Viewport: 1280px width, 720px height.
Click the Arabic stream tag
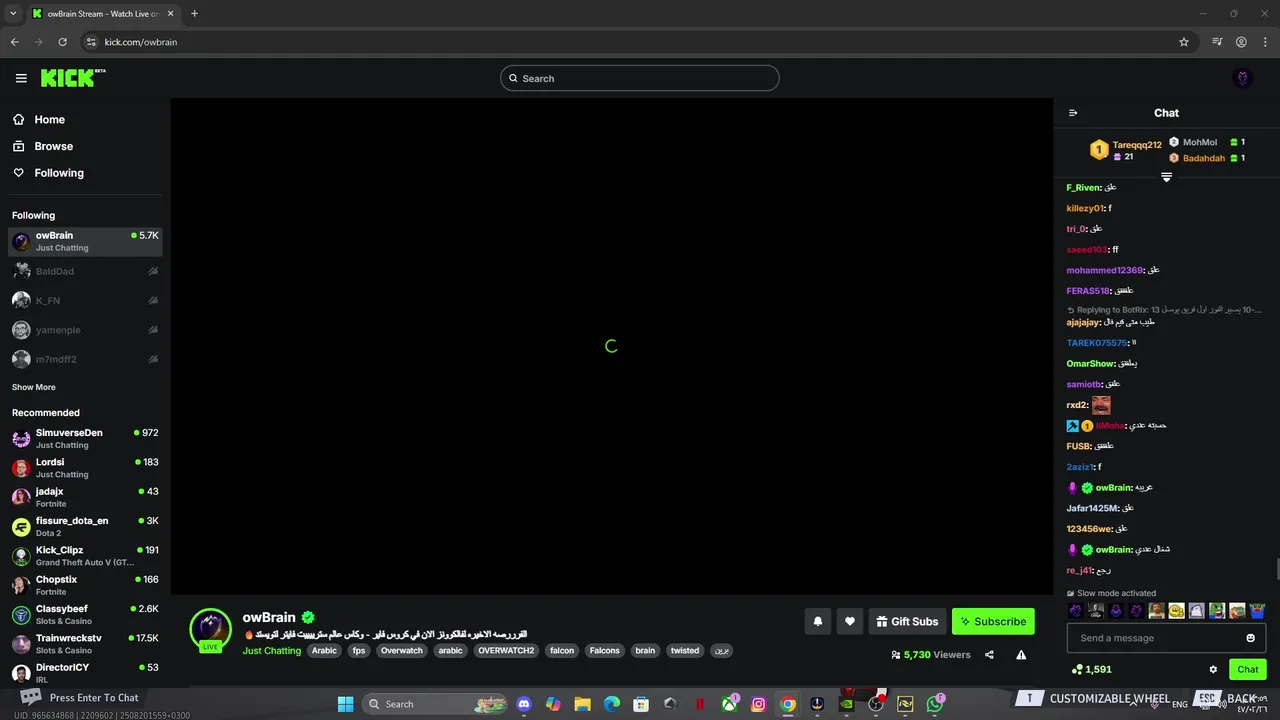point(324,651)
